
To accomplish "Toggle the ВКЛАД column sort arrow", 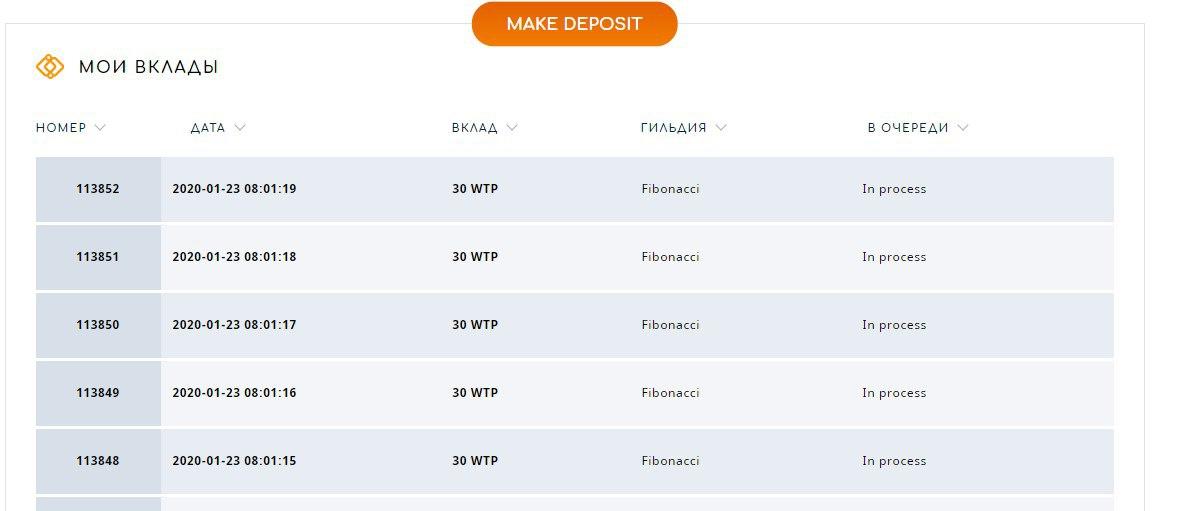I will coord(512,128).
